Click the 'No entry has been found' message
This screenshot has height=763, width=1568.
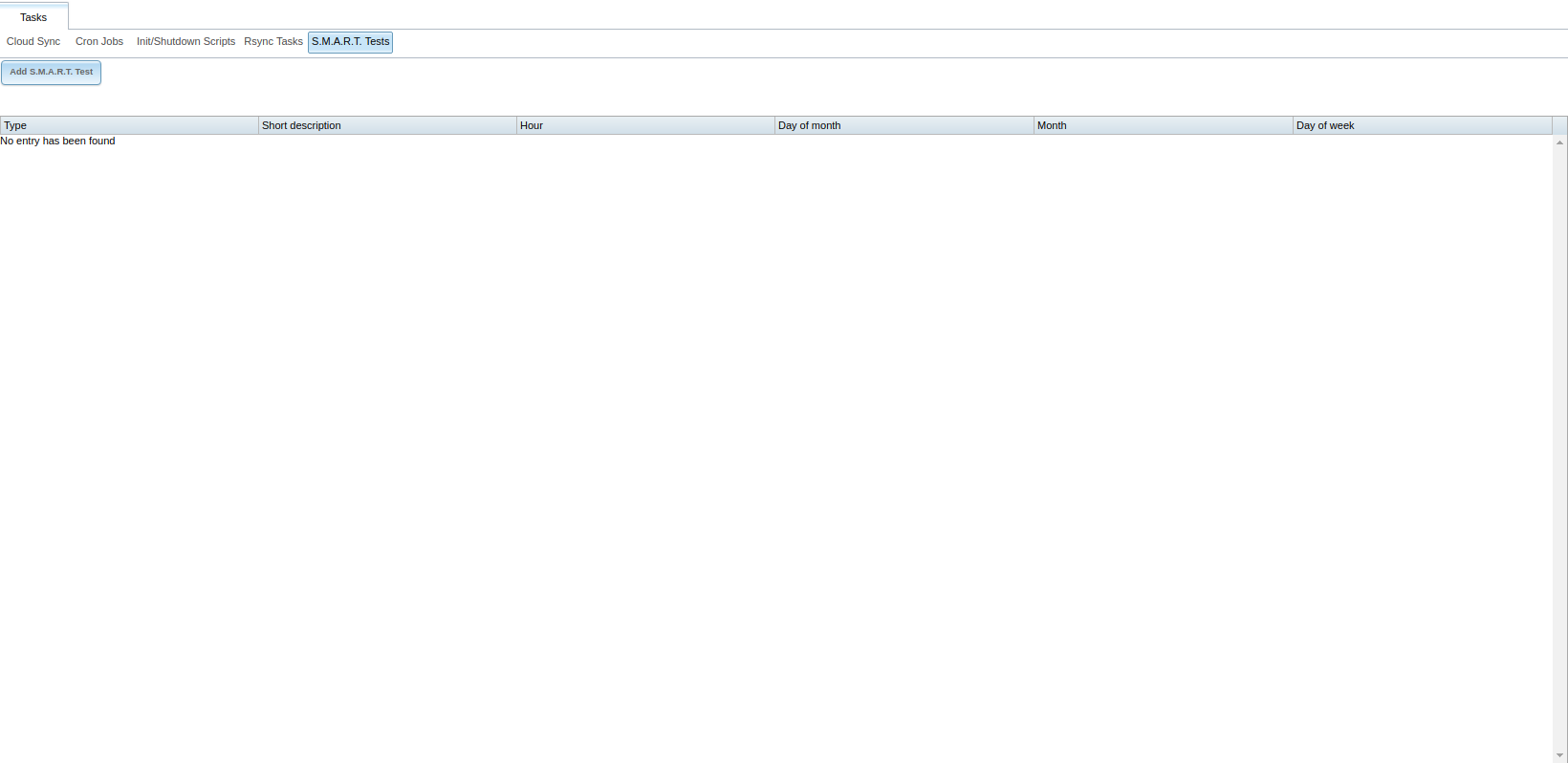[57, 142]
